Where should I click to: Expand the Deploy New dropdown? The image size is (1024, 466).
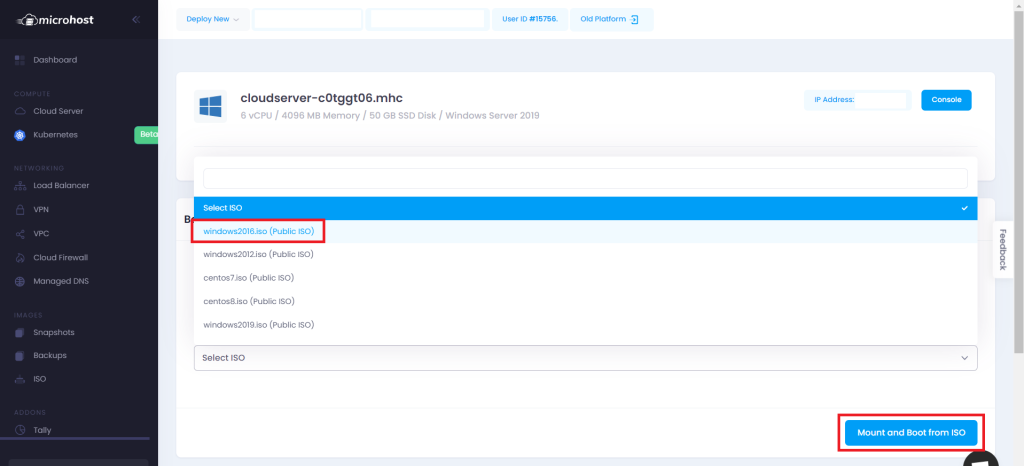[212, 20]
